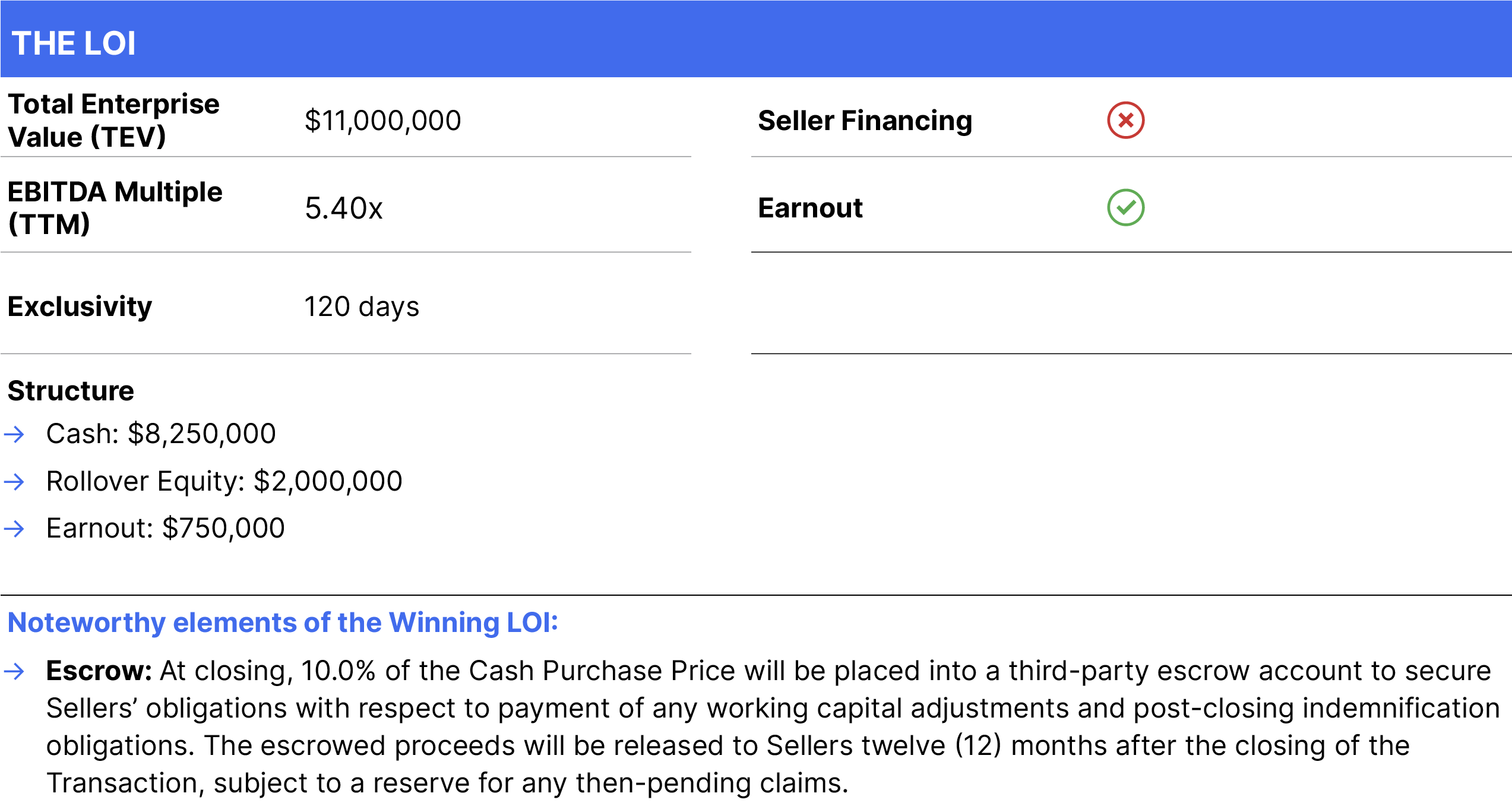Click the green checkmark icon beside Earnout

click(x=1125, y=208)
